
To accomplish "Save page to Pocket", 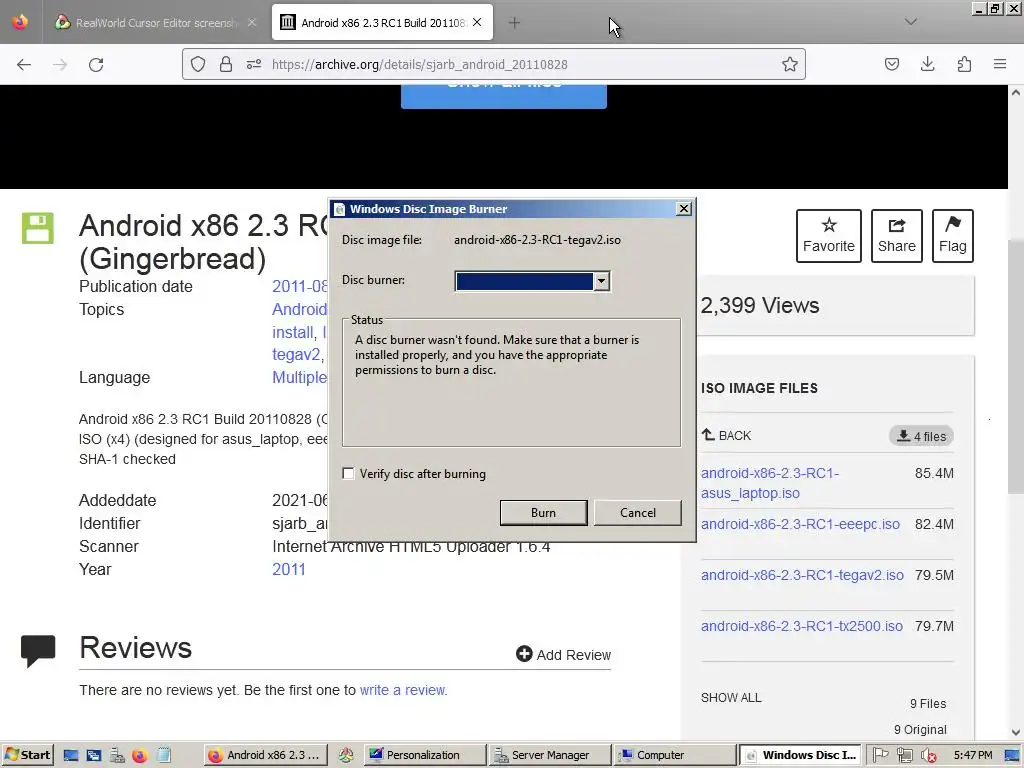I will [x=891, y=64].
